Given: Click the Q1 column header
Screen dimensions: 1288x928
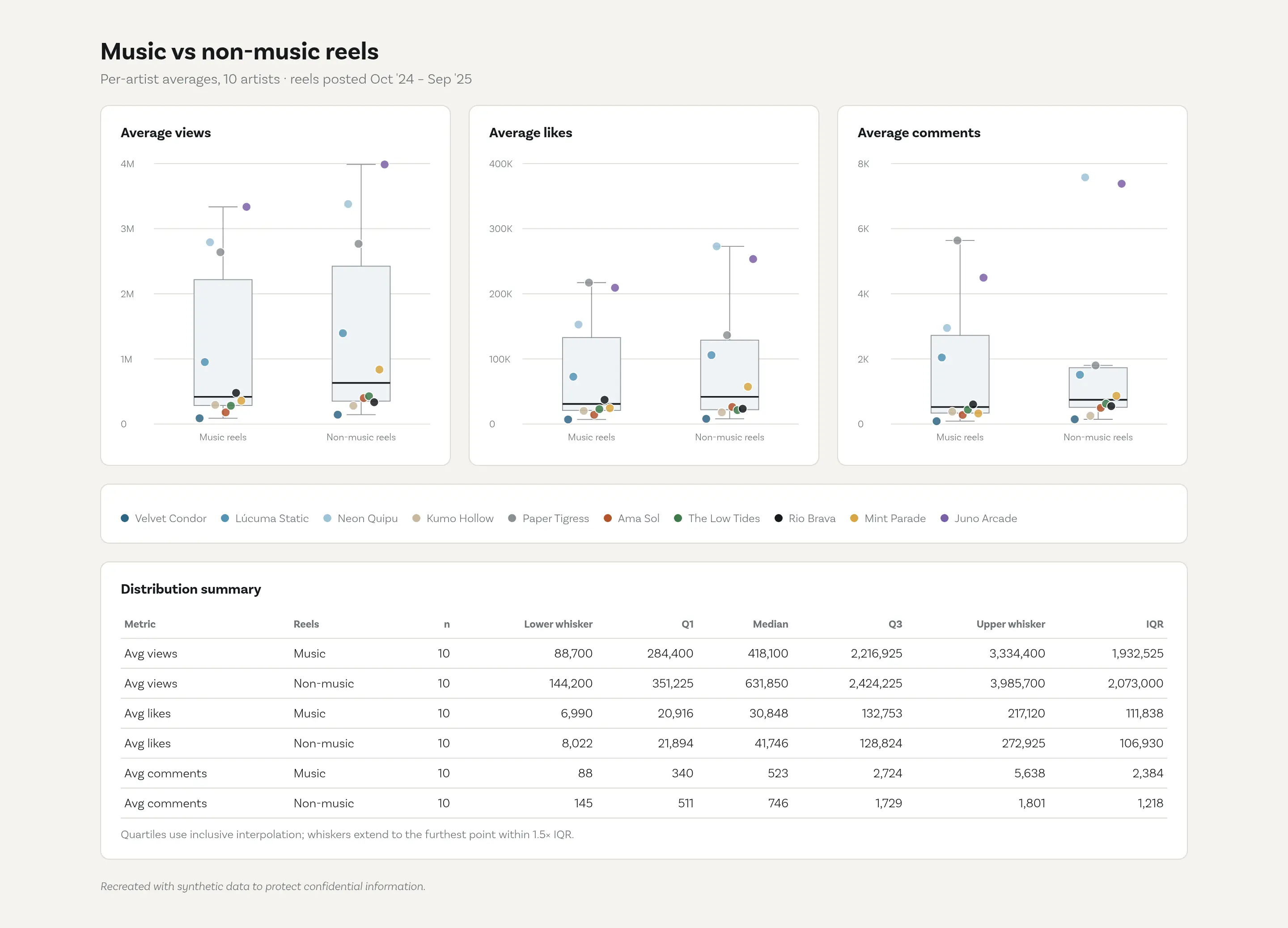Looking at the screenshot, I should coord(687,624).
